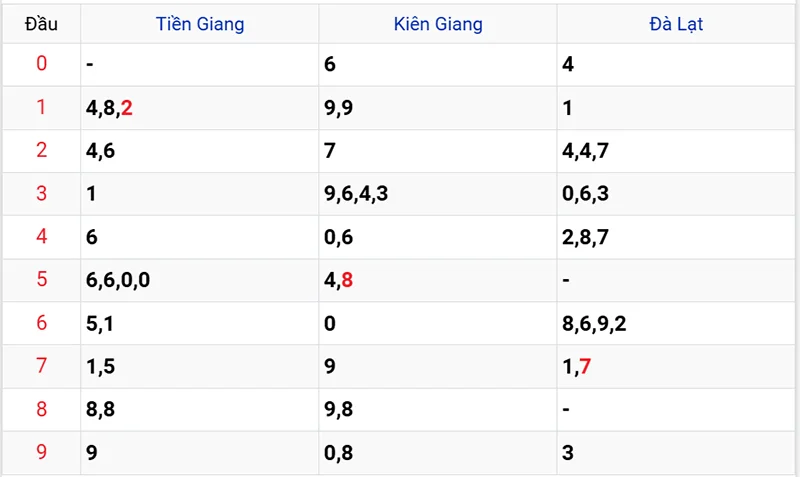The image size is (800, 477).
Task: Open the Kiên Giang column header link
Action: click(438, 24)
